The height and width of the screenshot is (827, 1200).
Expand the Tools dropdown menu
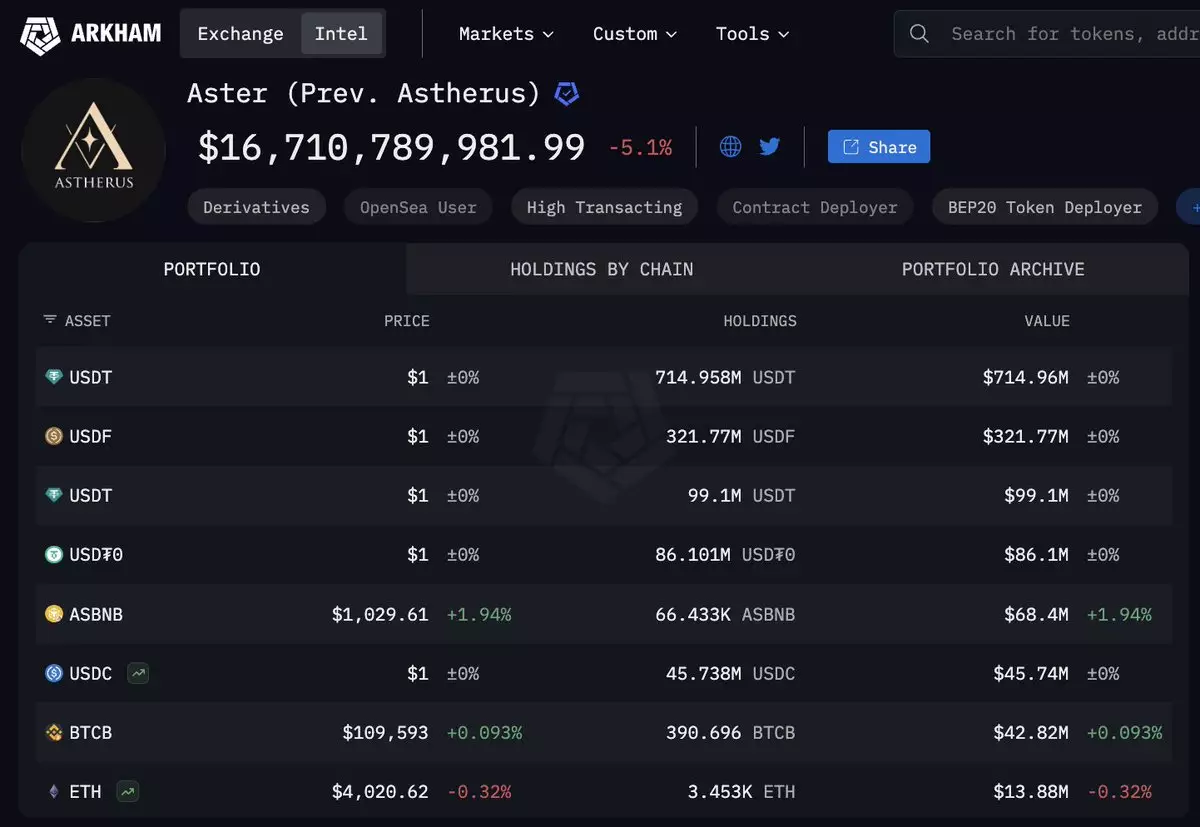click(752, 34)
